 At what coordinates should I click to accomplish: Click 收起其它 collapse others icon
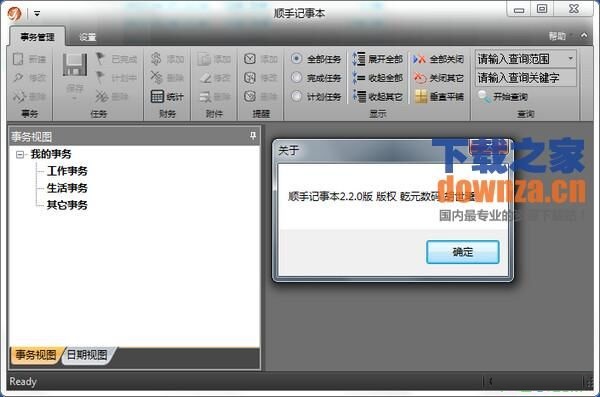click(359, 96)
